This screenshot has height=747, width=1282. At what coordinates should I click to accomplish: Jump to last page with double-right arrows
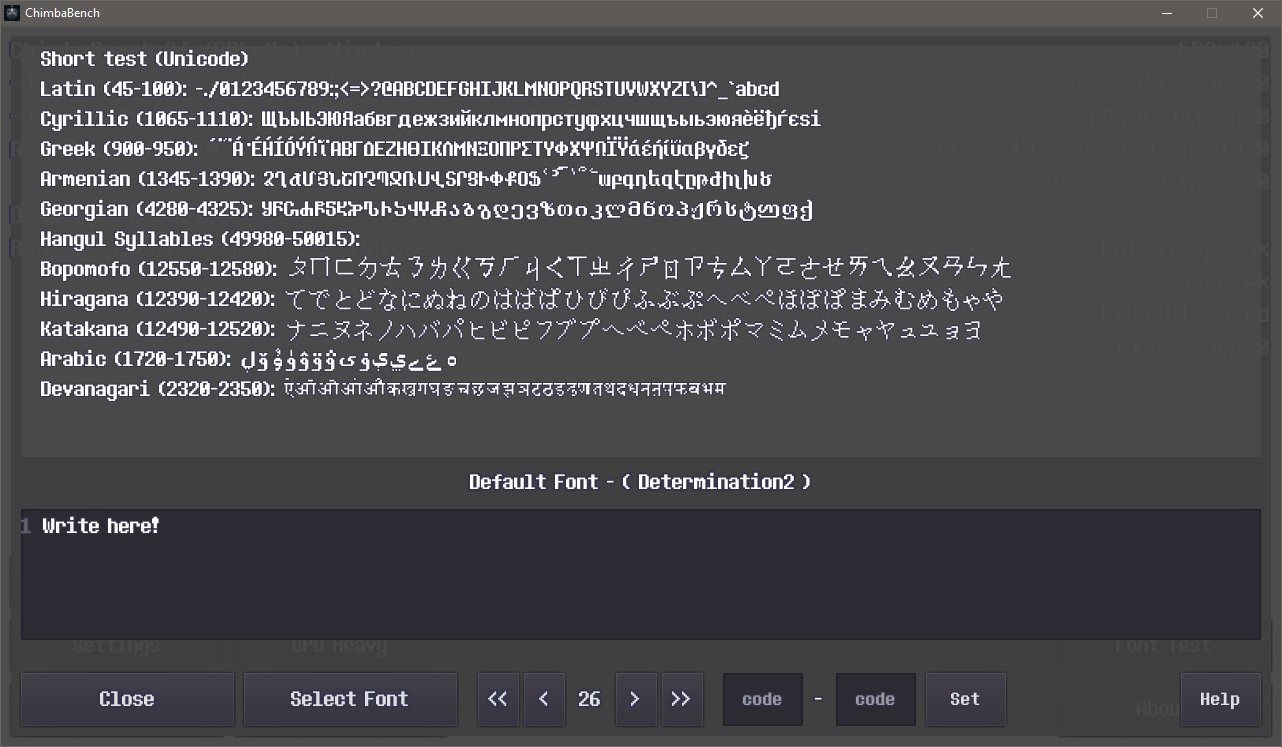click(x=681, y=699)
